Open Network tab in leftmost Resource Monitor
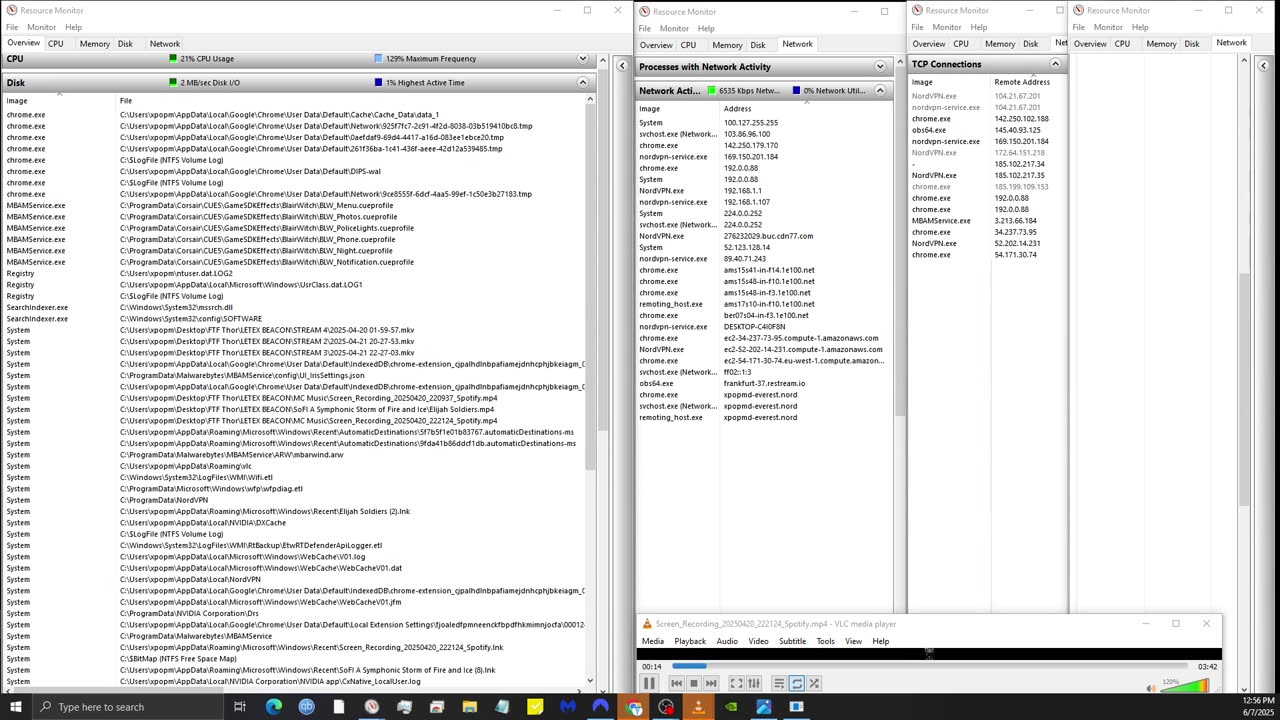This screenshot has width=1280, height=720. click(x=165, y=44)
